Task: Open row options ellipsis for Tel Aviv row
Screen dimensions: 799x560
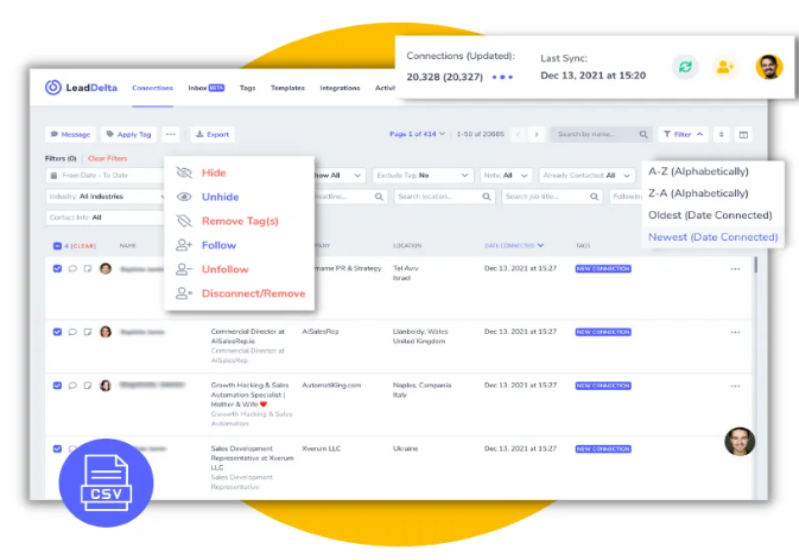Action: 735,269
